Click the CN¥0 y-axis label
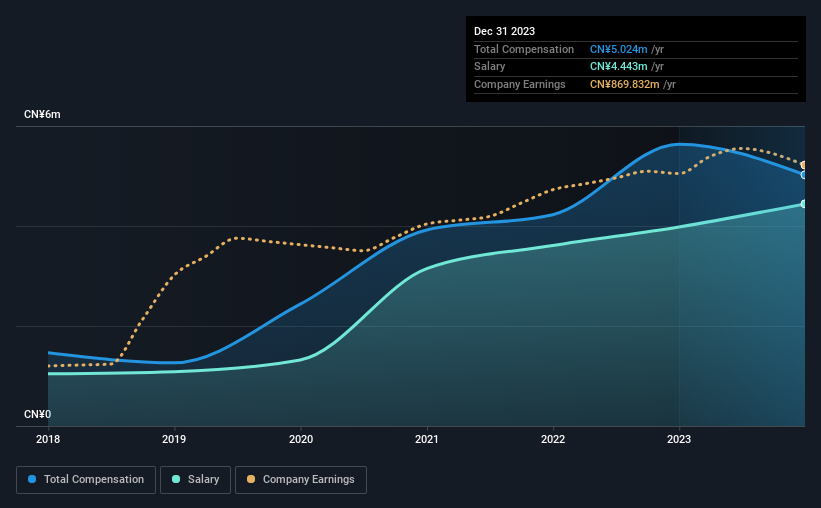 tap(38, 414)
